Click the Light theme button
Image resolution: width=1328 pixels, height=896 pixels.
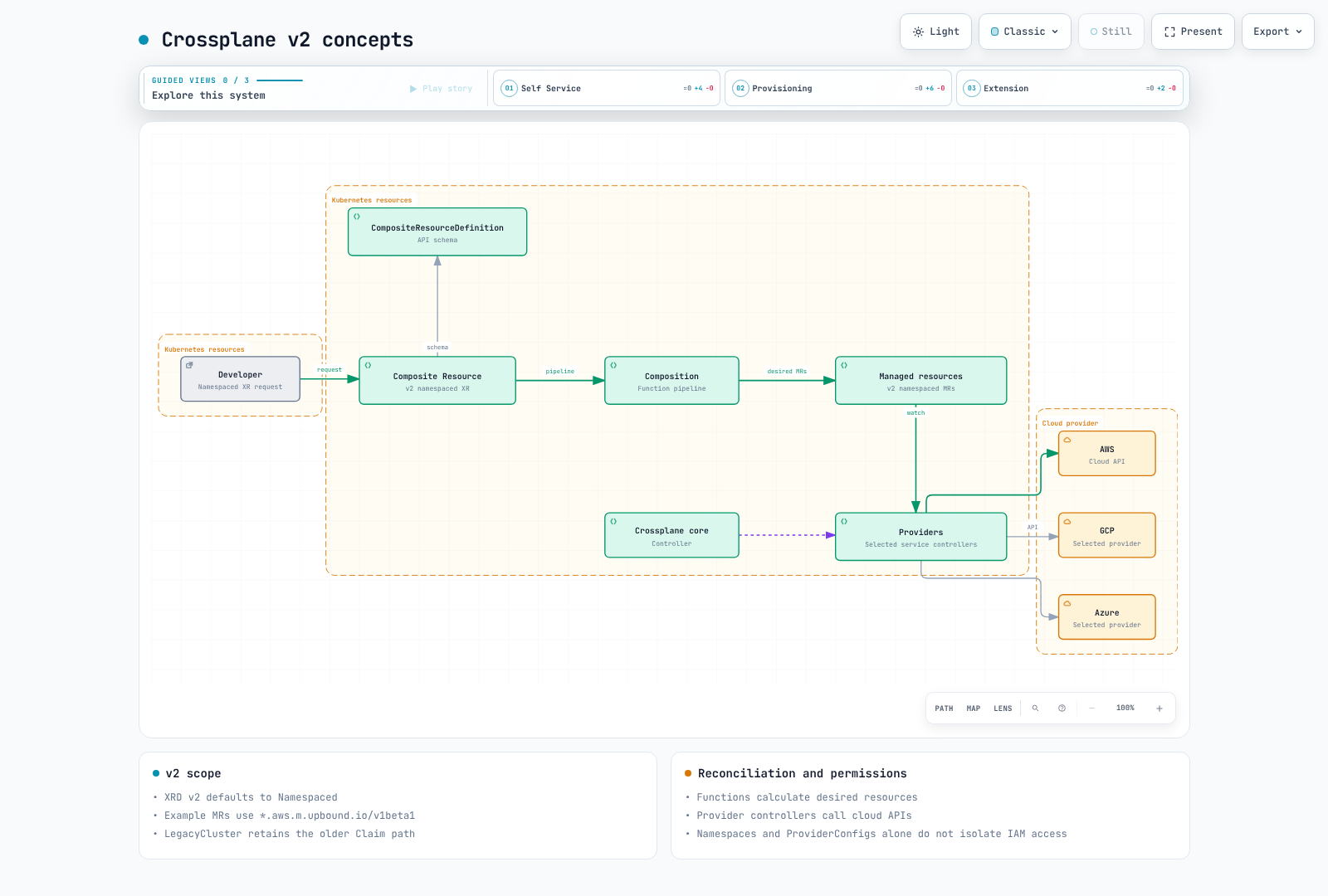[935, 32]
